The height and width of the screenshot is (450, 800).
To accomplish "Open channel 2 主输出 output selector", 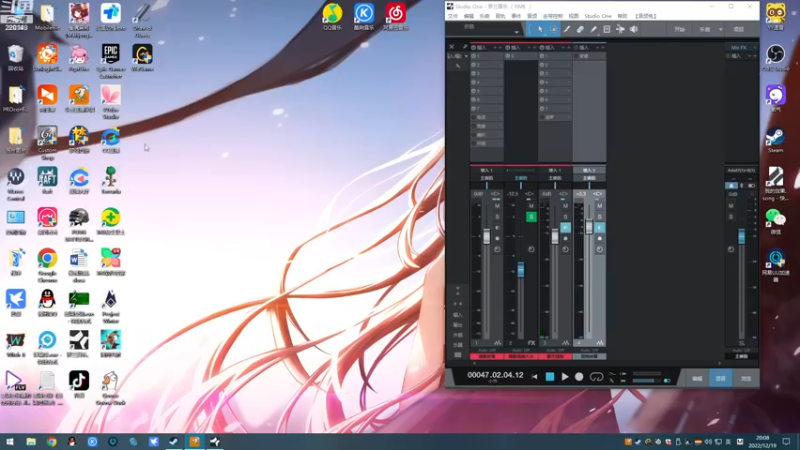I will tap(521, 178).
